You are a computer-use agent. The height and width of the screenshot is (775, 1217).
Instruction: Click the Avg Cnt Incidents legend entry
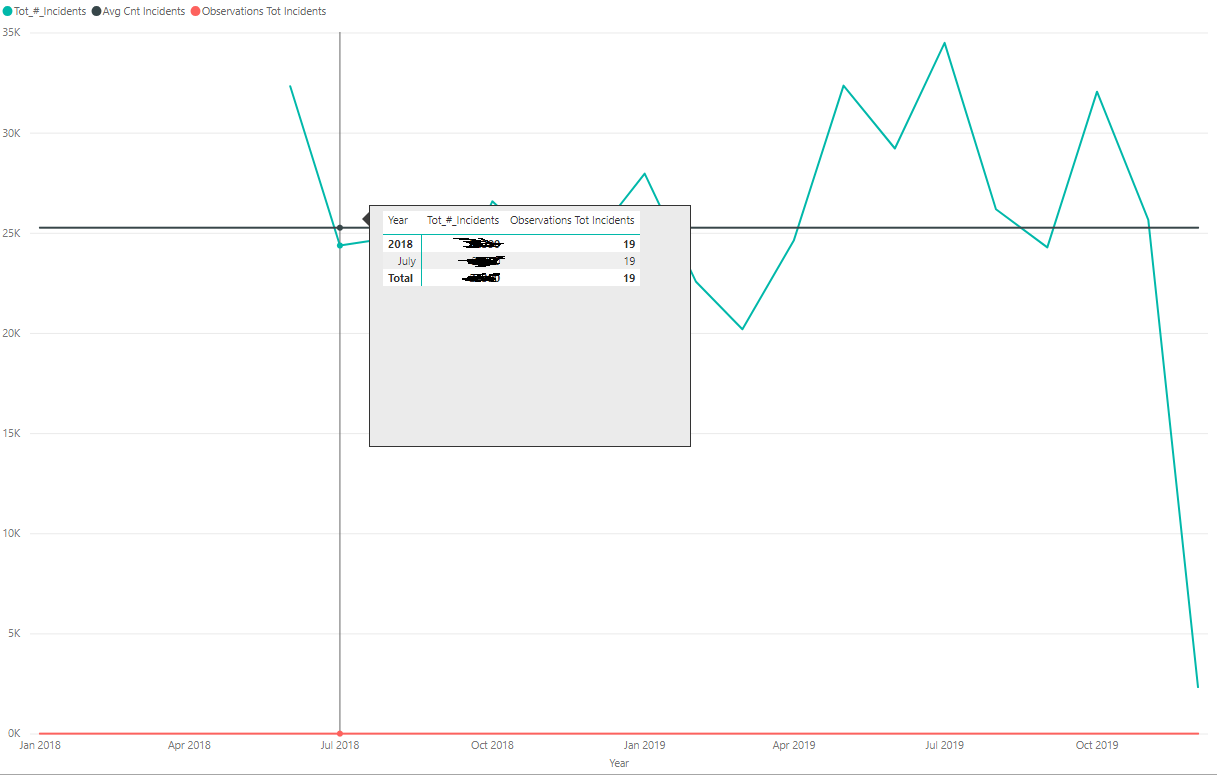pyautogui.click(x=138, y=11)
